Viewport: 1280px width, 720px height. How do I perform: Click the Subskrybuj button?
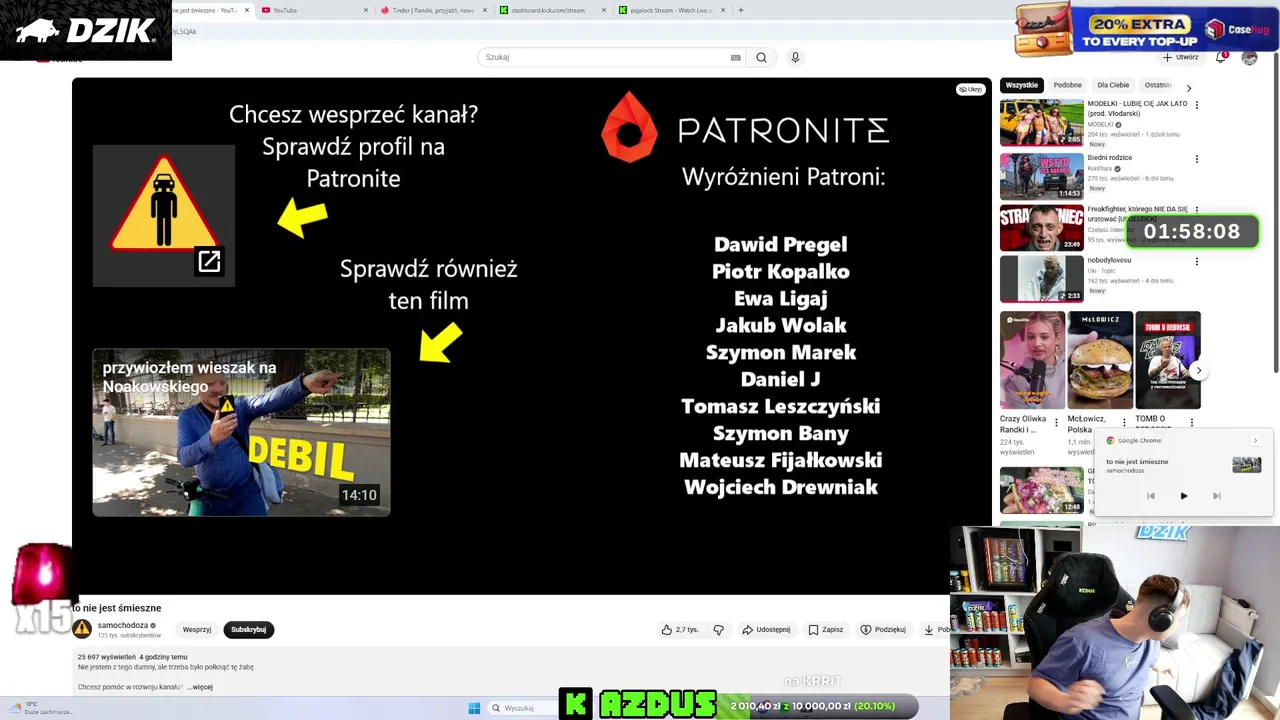click(x=248, y=630)
